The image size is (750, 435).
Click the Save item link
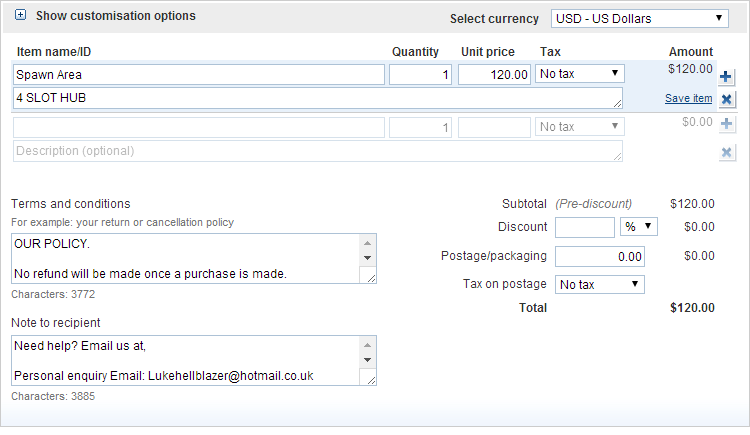click(688, 98)
